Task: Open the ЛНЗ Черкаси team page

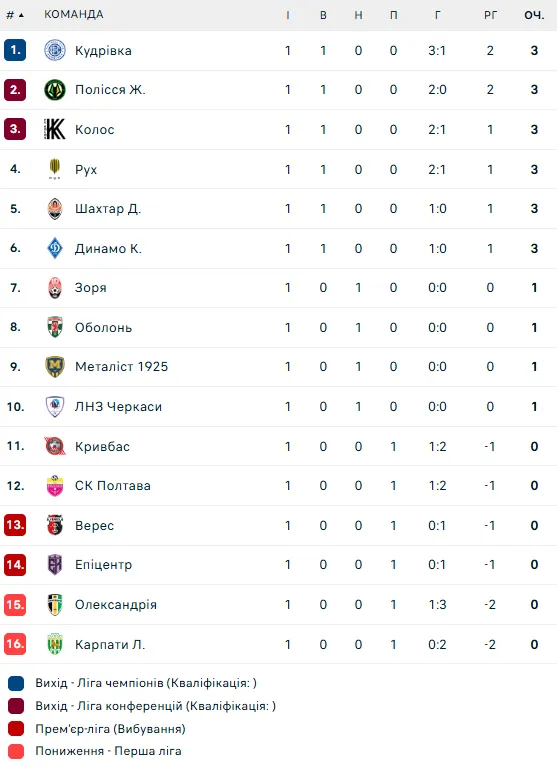Action: tap(118, 406)
